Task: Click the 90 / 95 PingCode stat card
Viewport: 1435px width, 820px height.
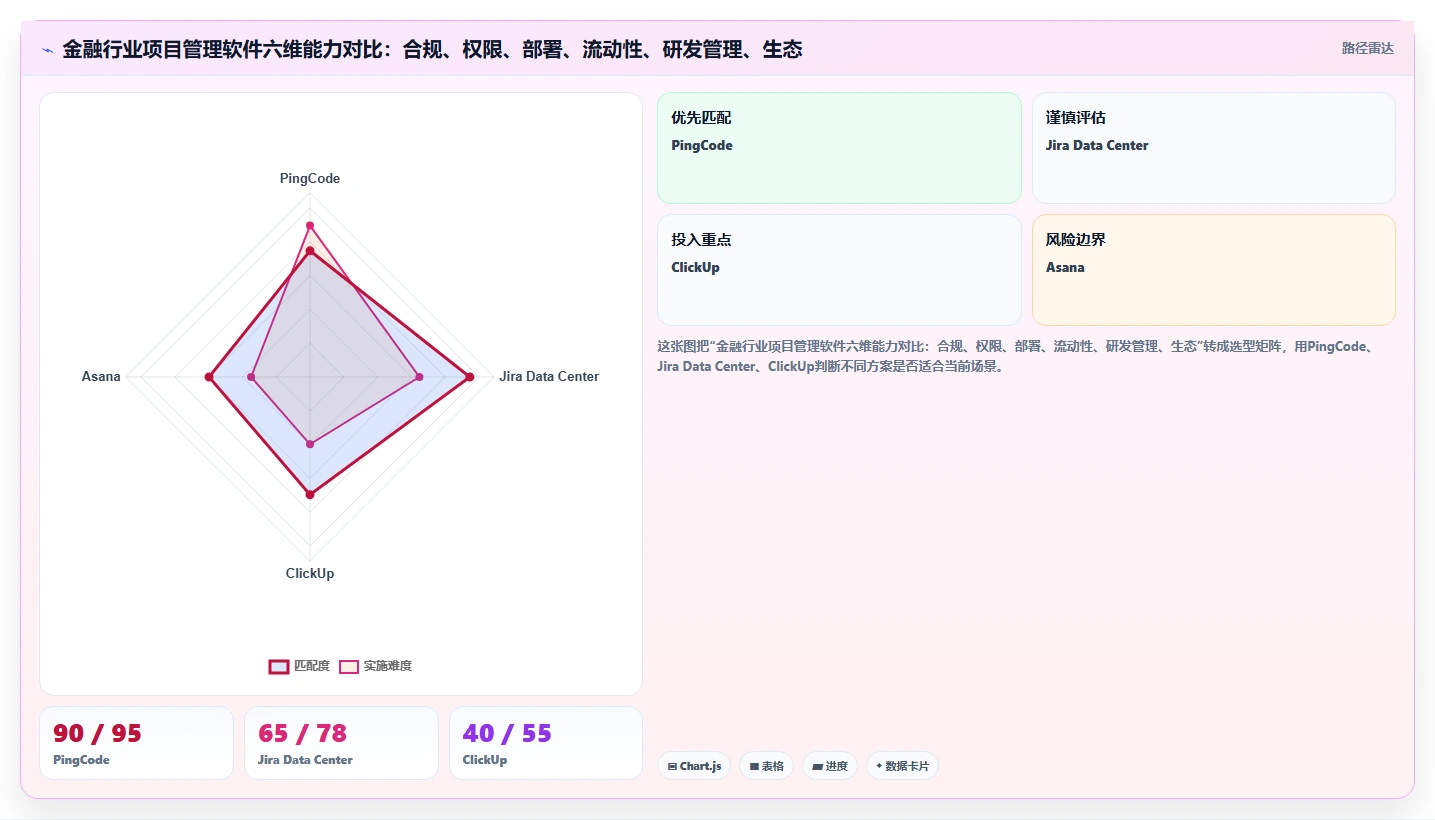Action: click(136, 743)
